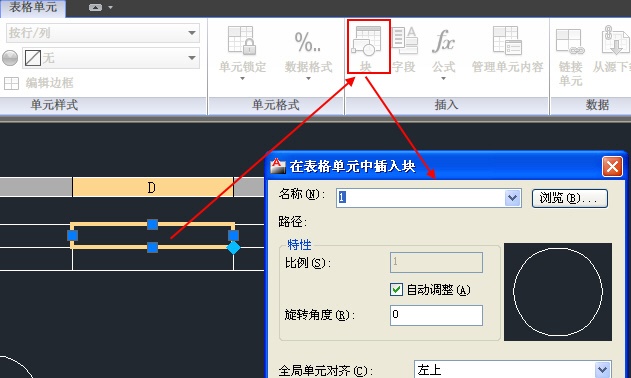Expand the 数据格式 dropdown arrow
Viewport: 631px width, 378px height.
[x=308, y=78]
